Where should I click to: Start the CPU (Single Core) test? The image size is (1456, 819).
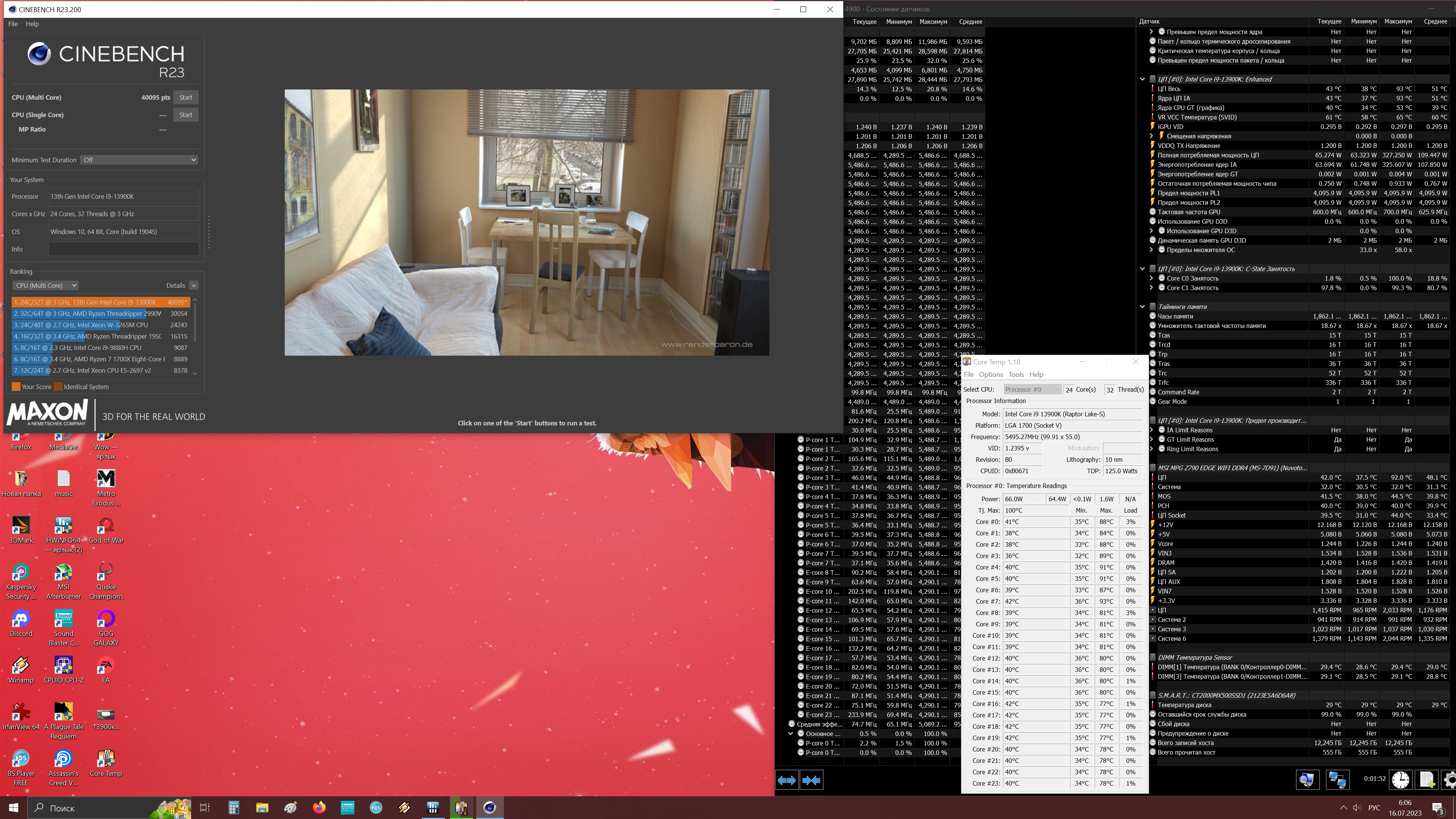coord(185,115)
